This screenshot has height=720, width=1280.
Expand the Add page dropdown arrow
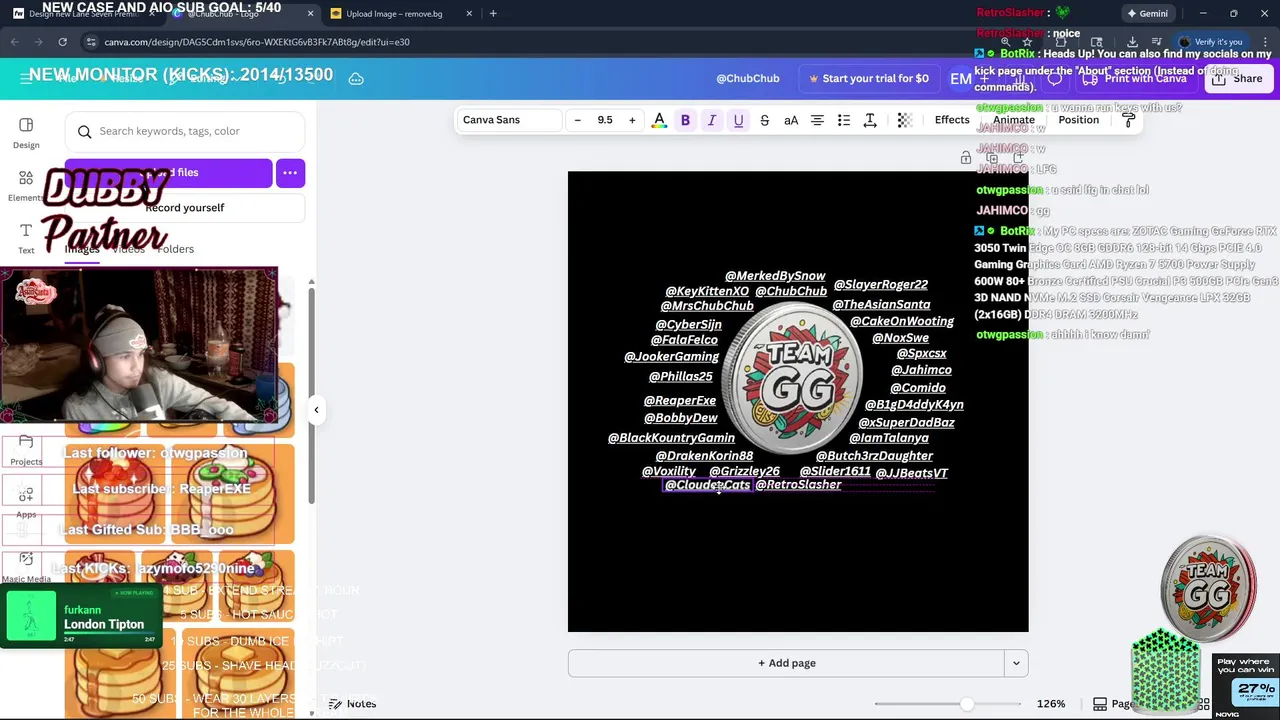click(x=1016, y=663)
